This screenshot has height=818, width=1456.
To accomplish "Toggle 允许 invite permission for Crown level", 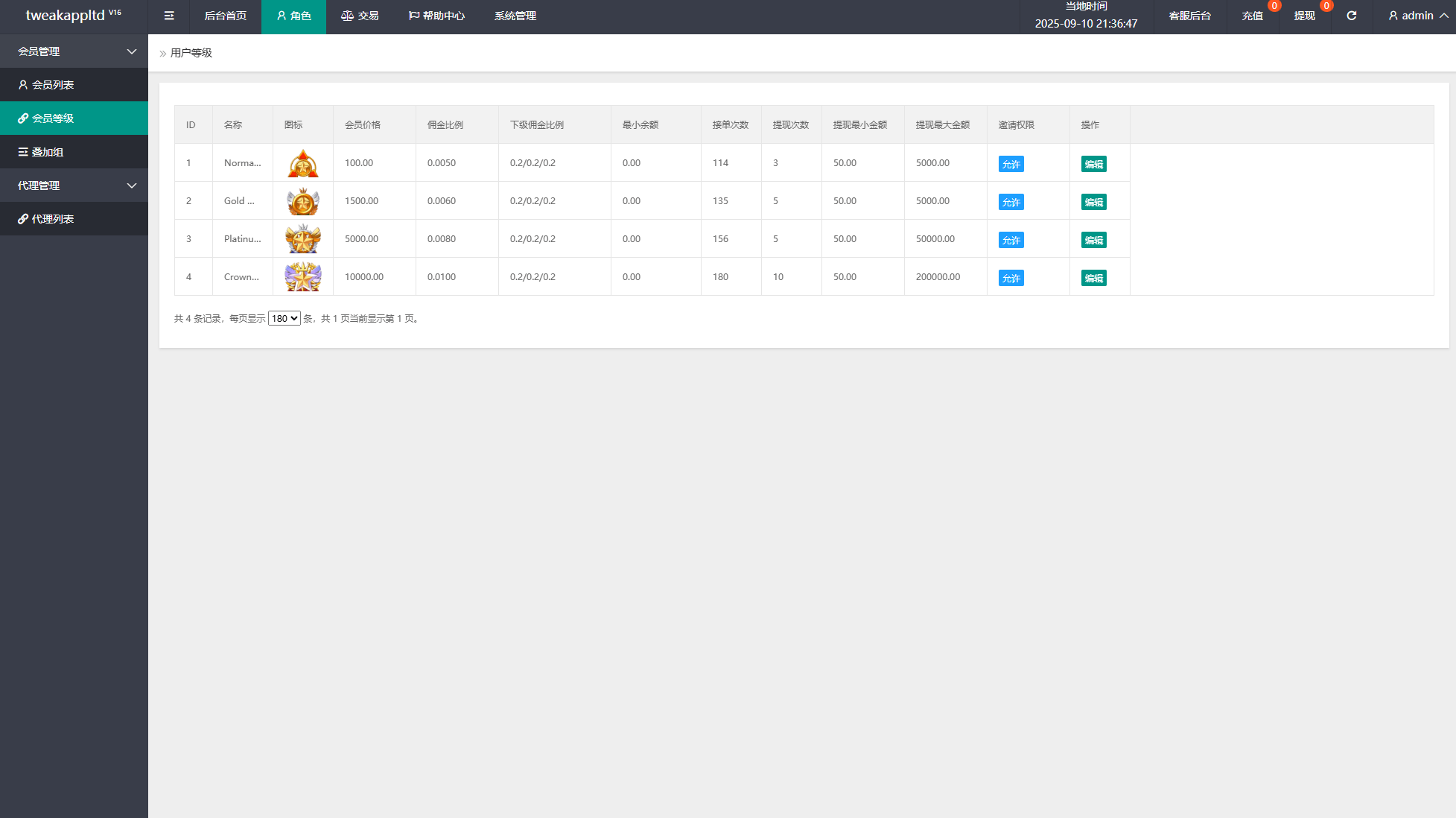I will 1011,278.
